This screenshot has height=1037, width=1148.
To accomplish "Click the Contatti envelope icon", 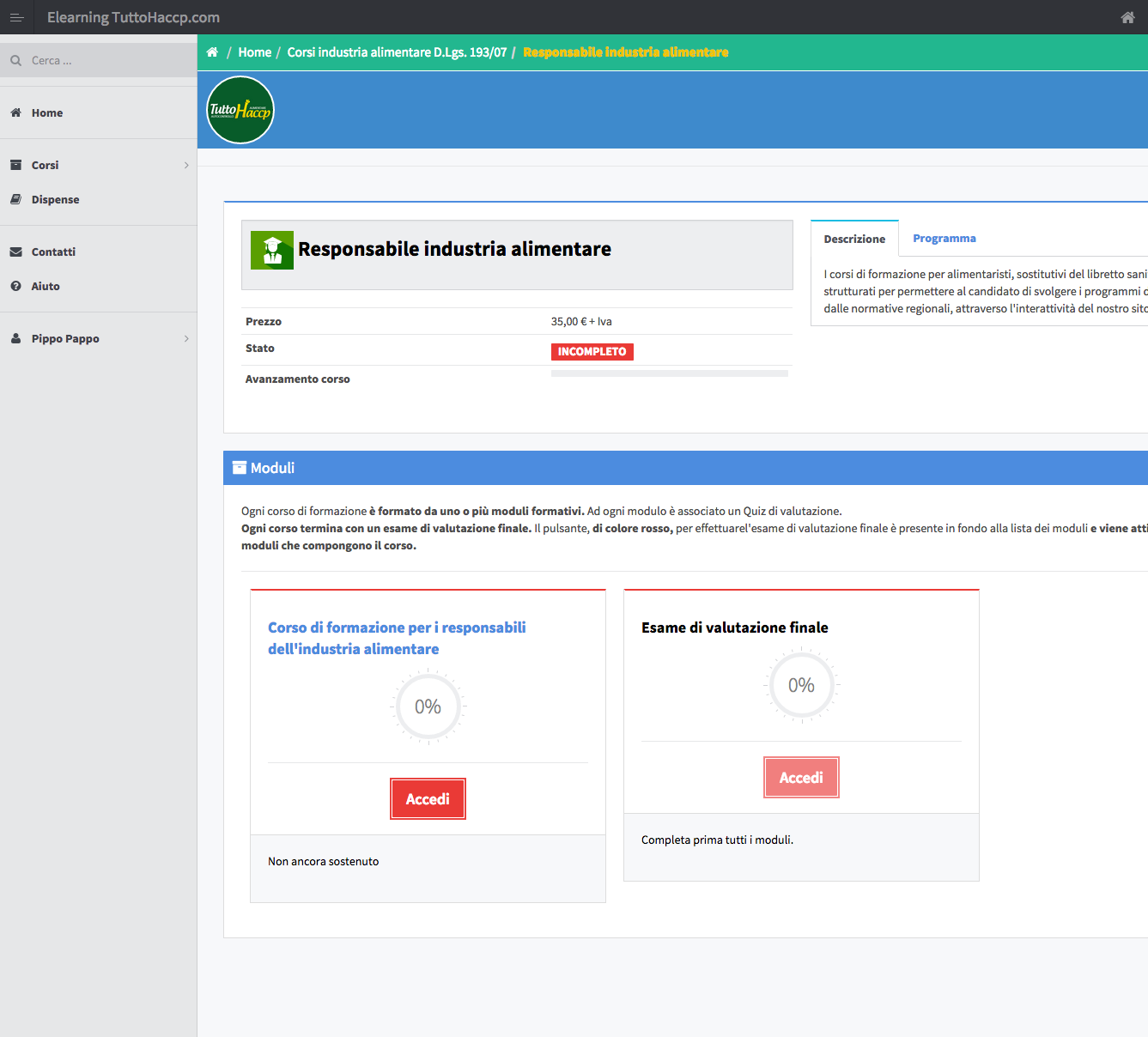I will [15, 252].
